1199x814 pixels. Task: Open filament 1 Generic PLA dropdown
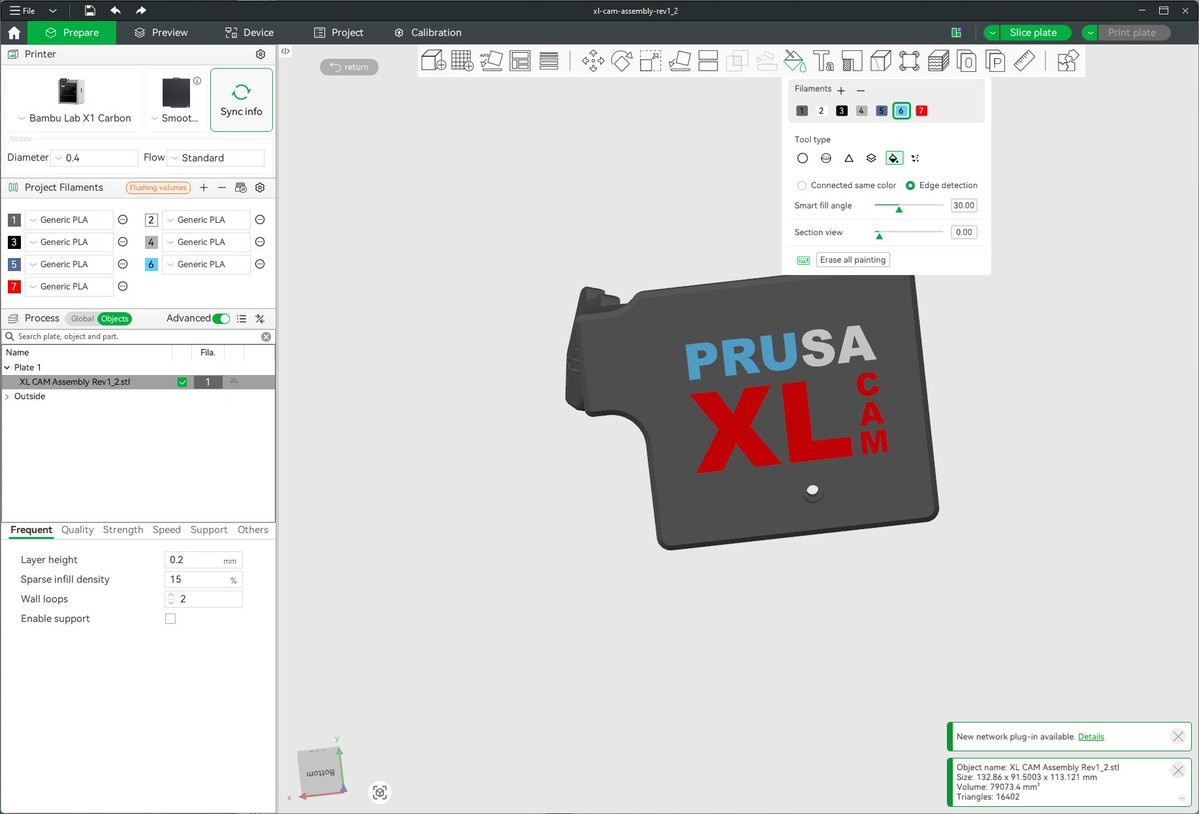[x=69, y=220]
